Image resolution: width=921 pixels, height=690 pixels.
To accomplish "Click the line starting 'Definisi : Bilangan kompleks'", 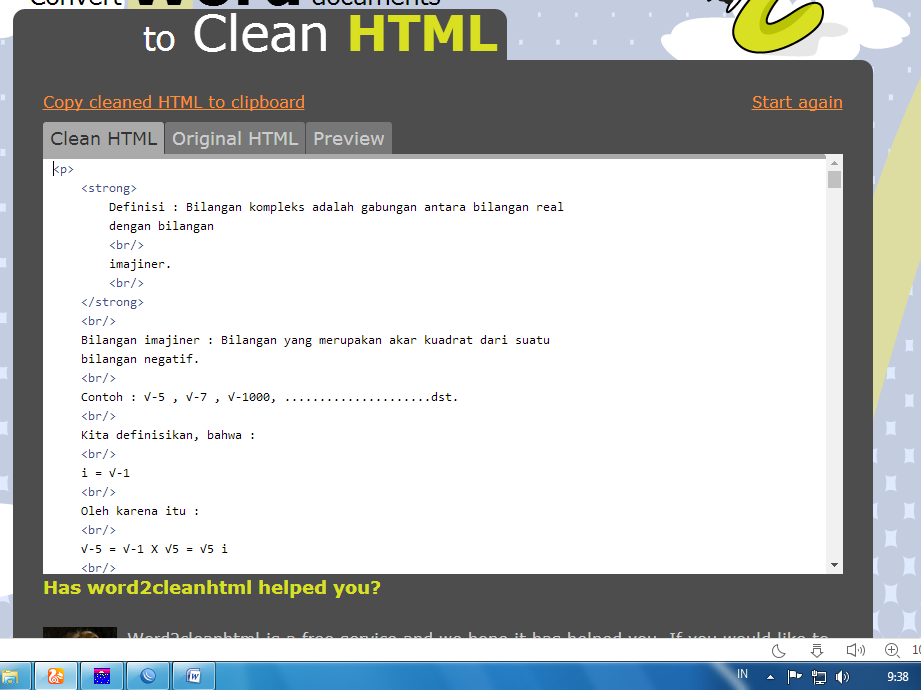I will pos(336,207).
